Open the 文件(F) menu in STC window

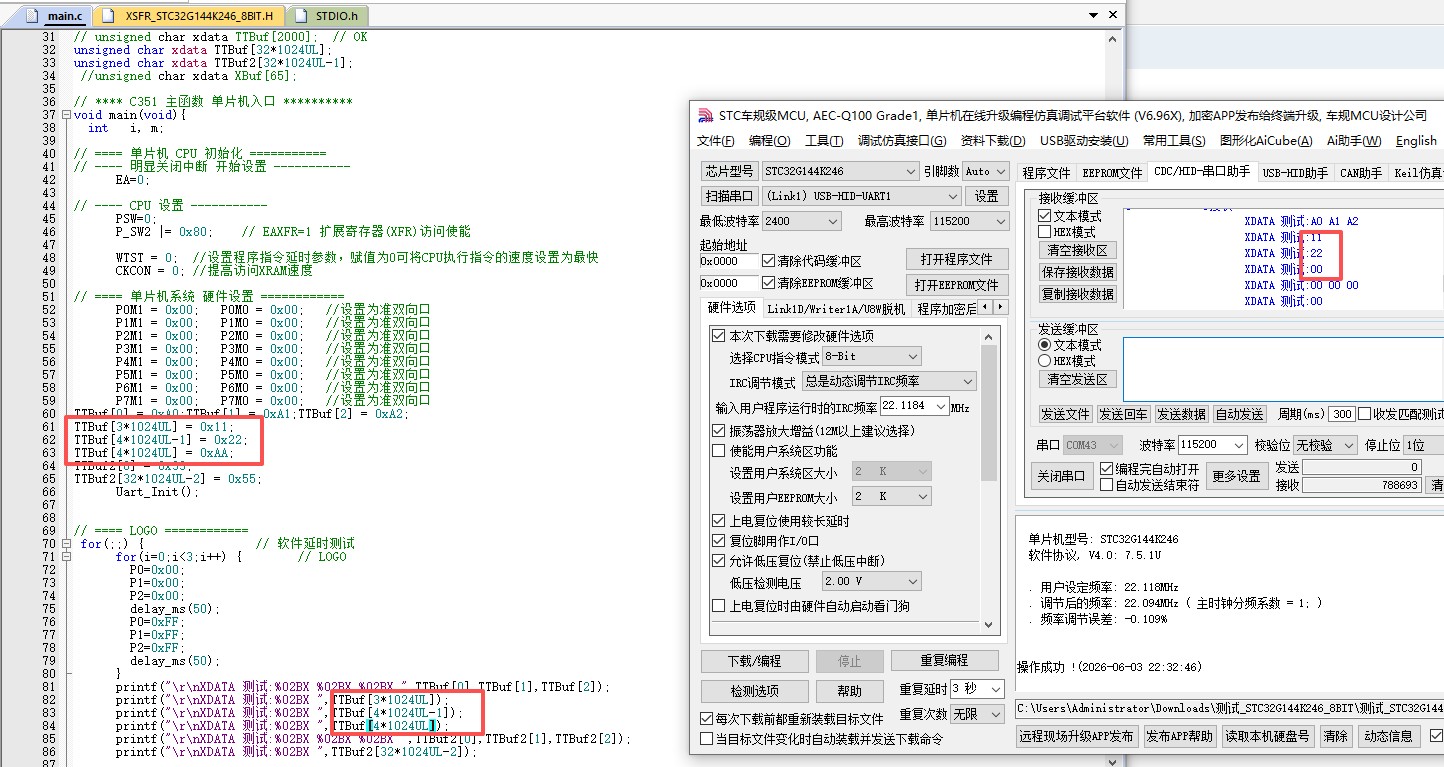coord(715,141)
